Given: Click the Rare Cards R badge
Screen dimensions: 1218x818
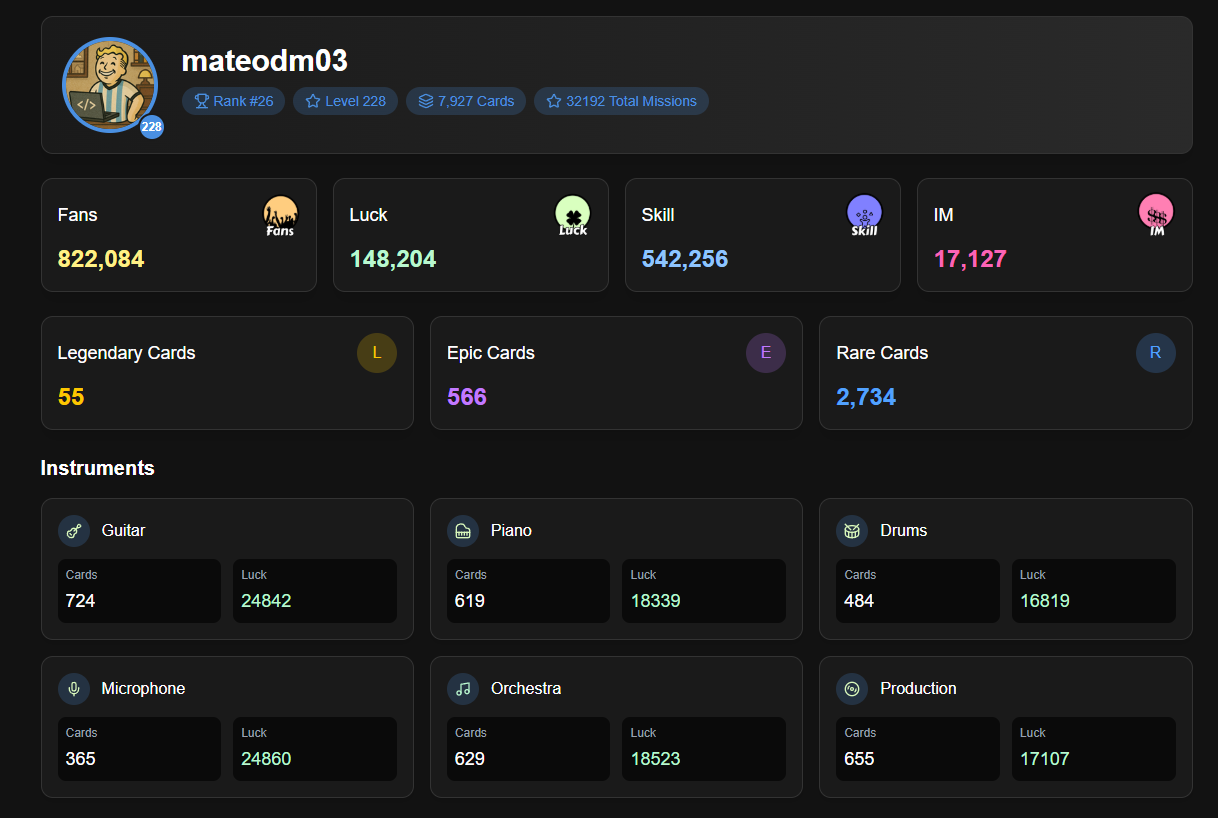Looking at the screenshot, I should [x=1155, y=353].
